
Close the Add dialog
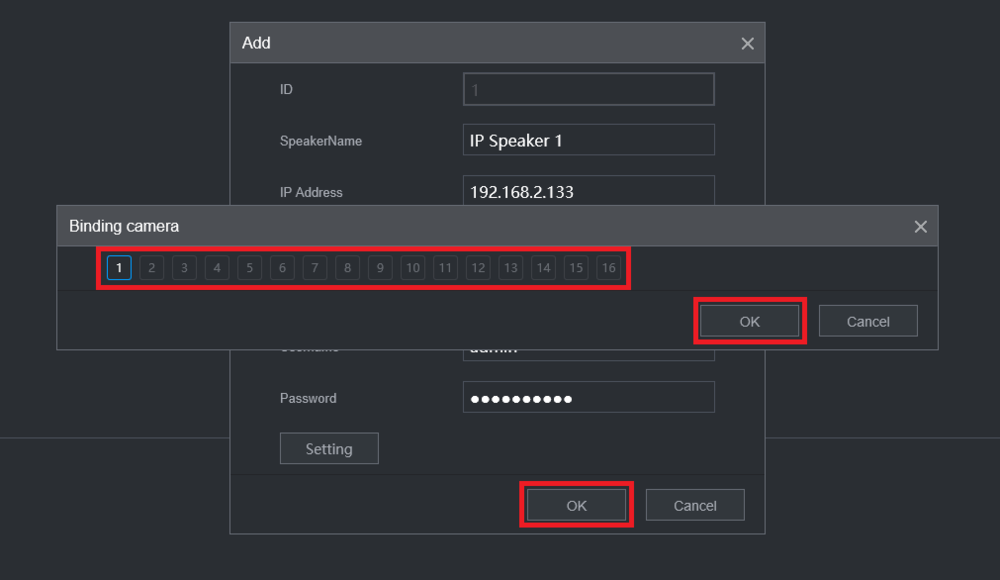[x=747, y=43]
